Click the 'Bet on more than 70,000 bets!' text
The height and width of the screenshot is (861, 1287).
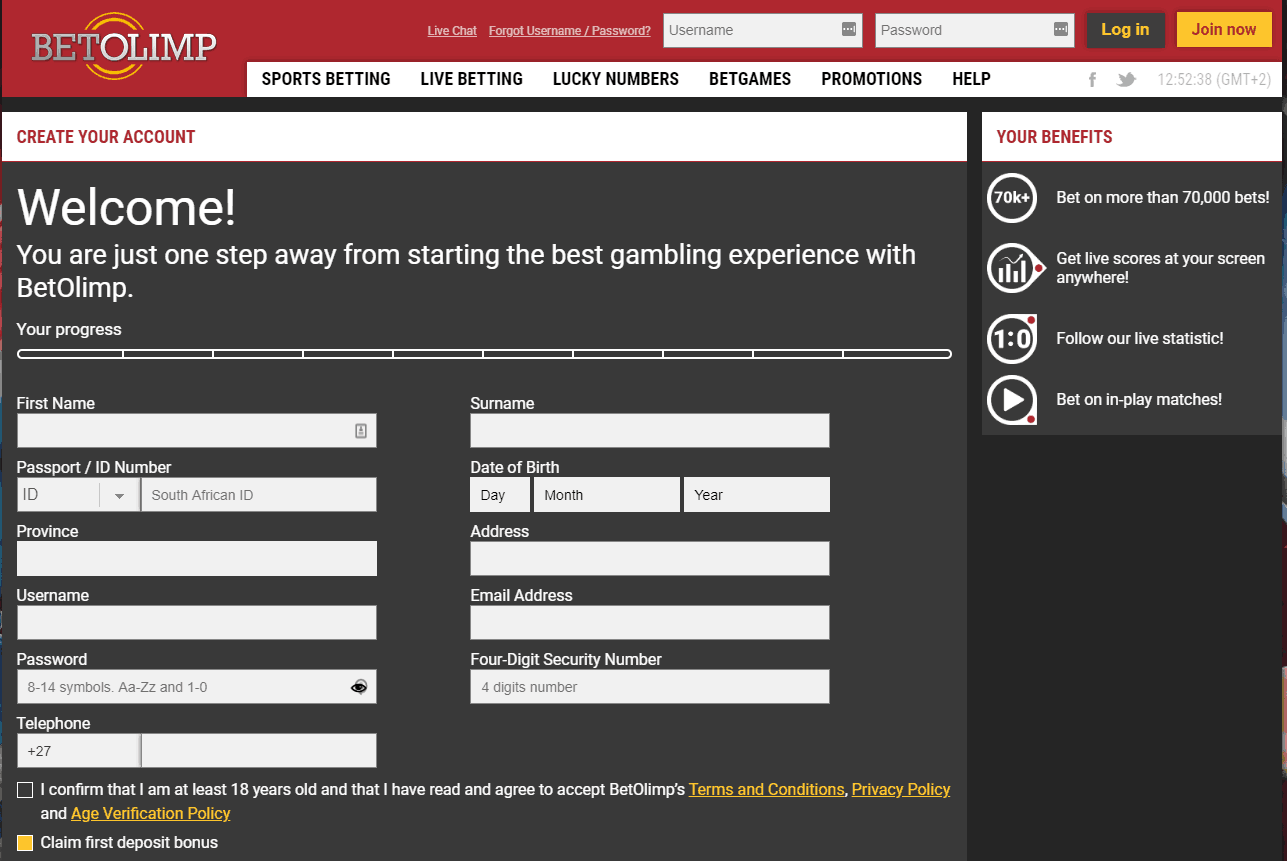[x=1163, y=198]
